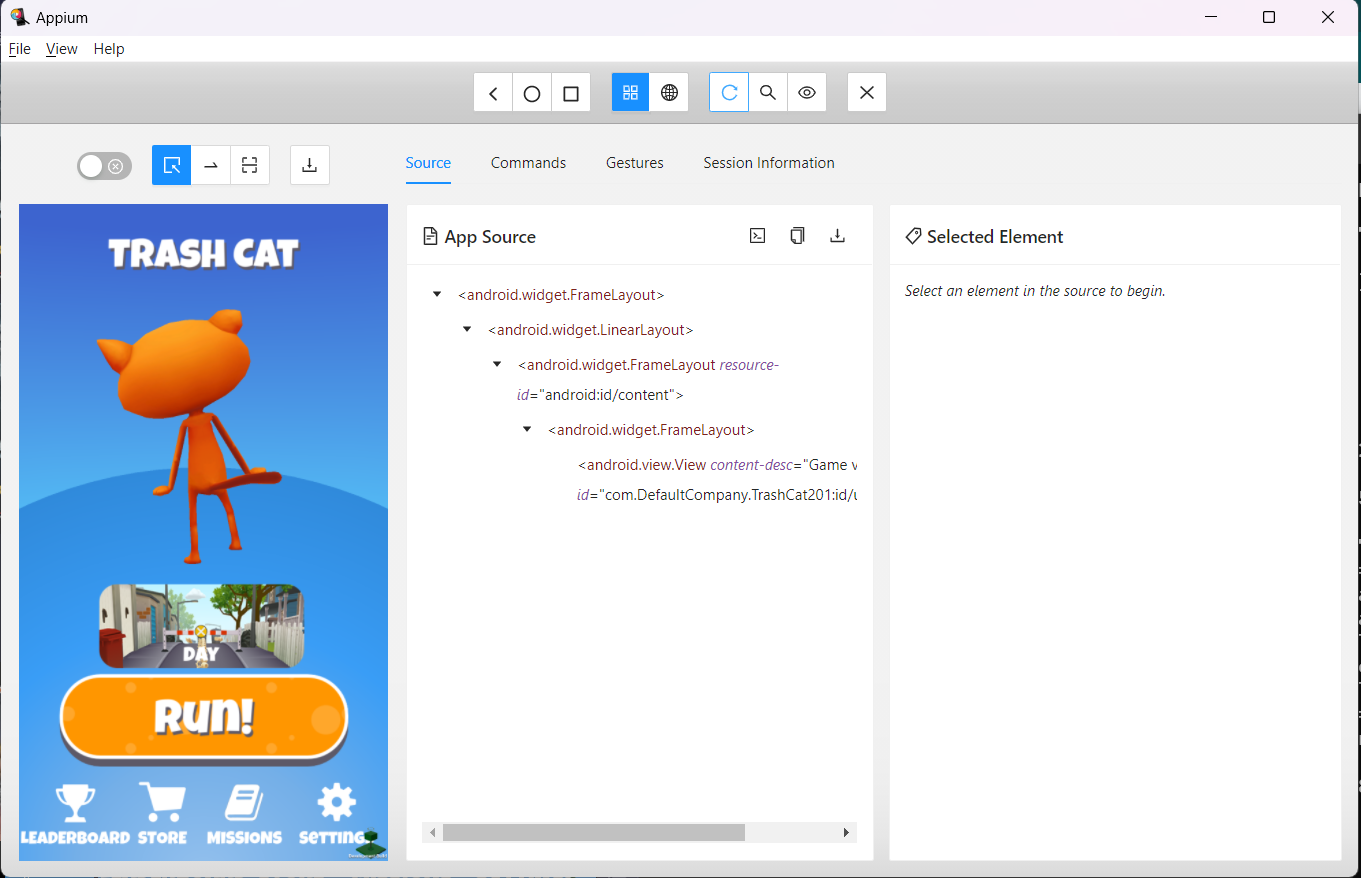Toggle the screenshot eye visibility icon
Screen dimensions: 1361x878
807,91
